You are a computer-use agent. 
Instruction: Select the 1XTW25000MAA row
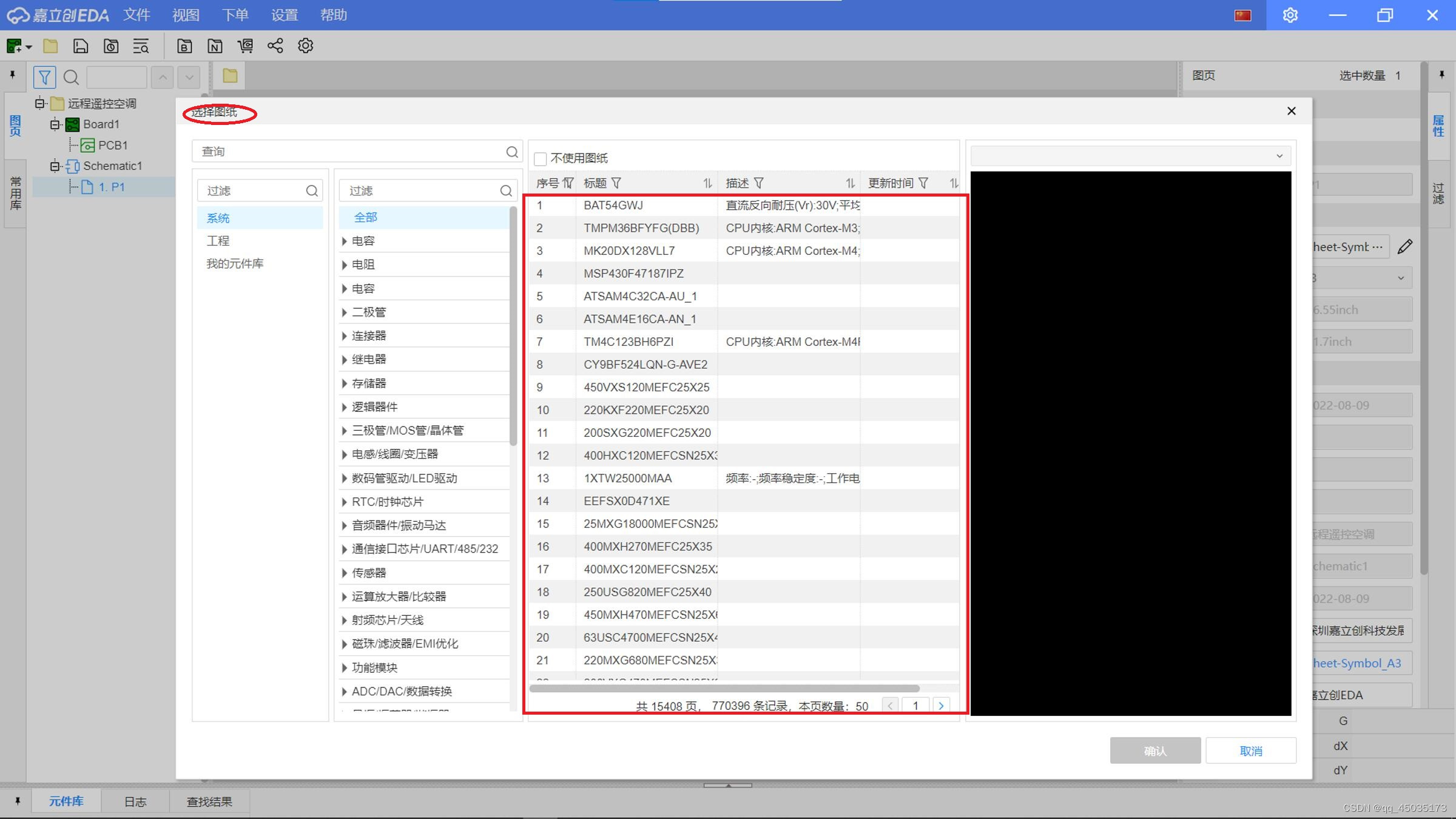click(x=744, y=478)
